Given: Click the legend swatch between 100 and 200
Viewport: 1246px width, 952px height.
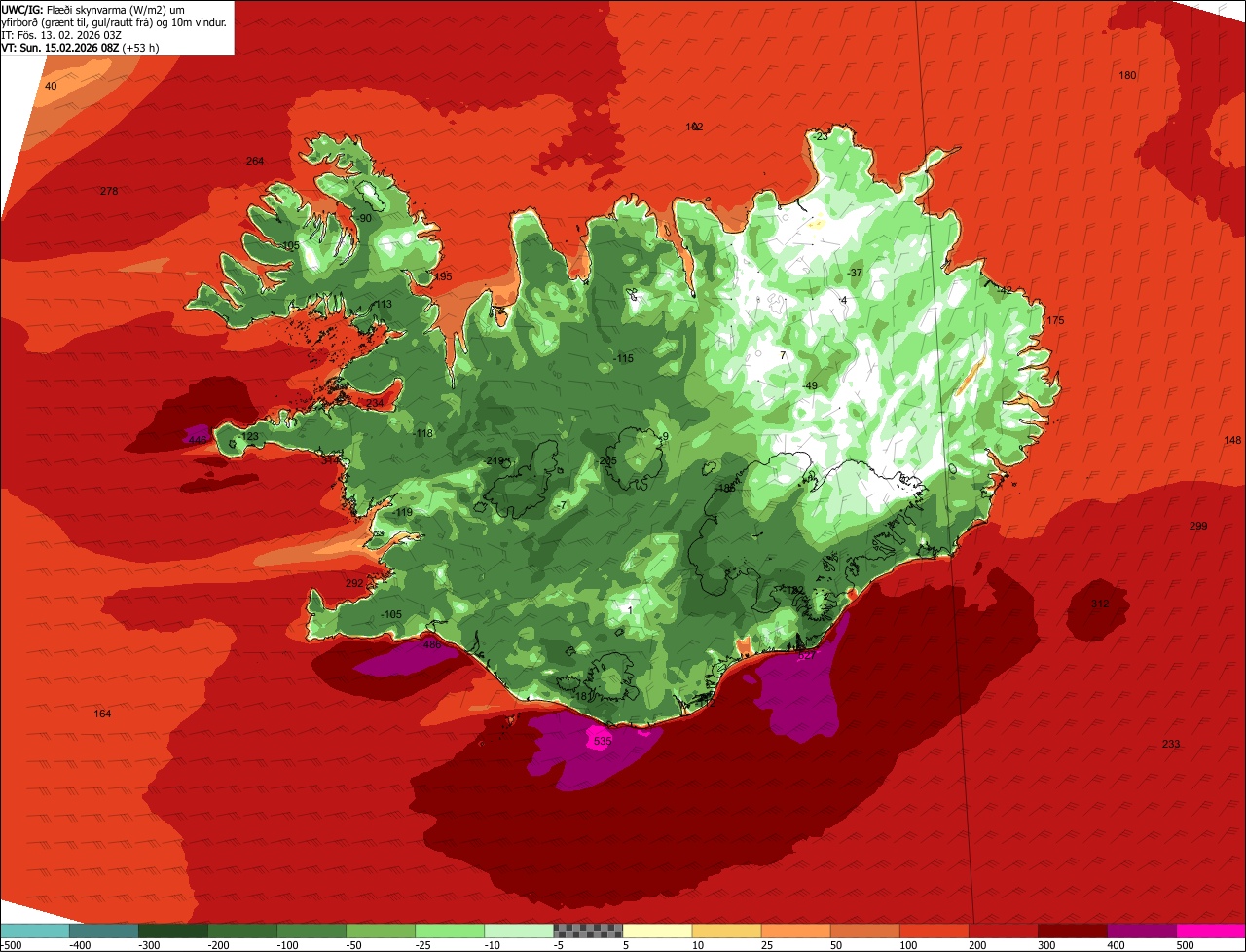Looking at the screenshot, I should click(934, 931).
